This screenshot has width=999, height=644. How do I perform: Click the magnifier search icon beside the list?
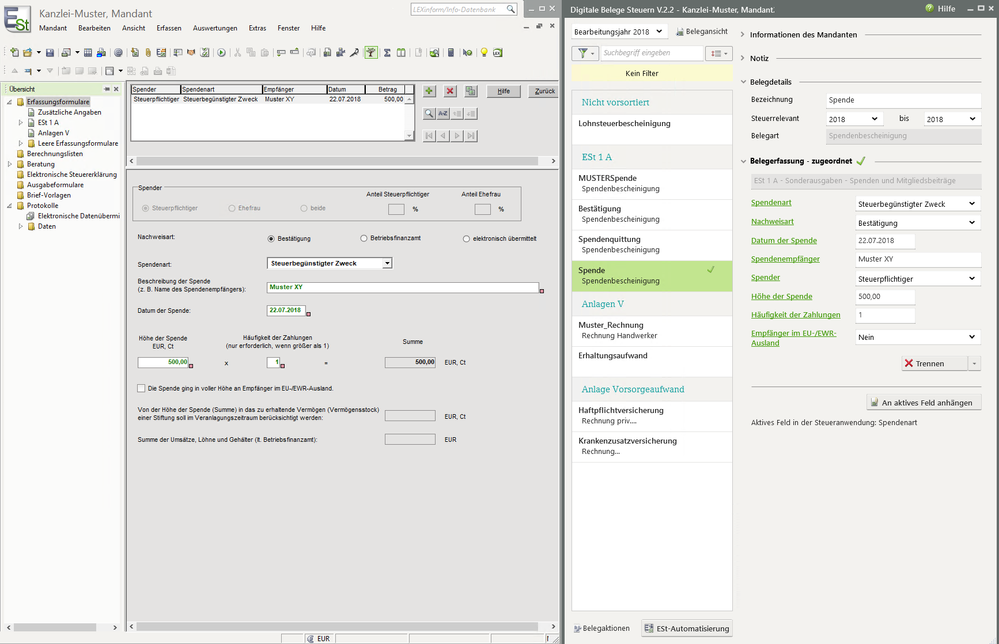tap(429, 114)
